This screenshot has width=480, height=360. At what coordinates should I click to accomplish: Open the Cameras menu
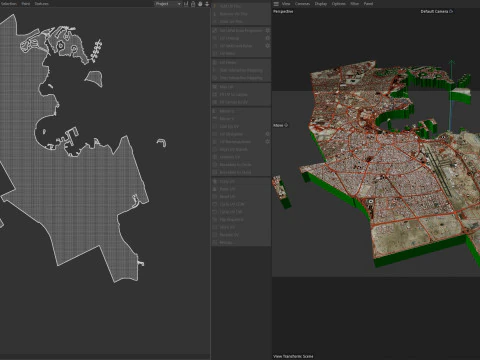coord(302,4)
